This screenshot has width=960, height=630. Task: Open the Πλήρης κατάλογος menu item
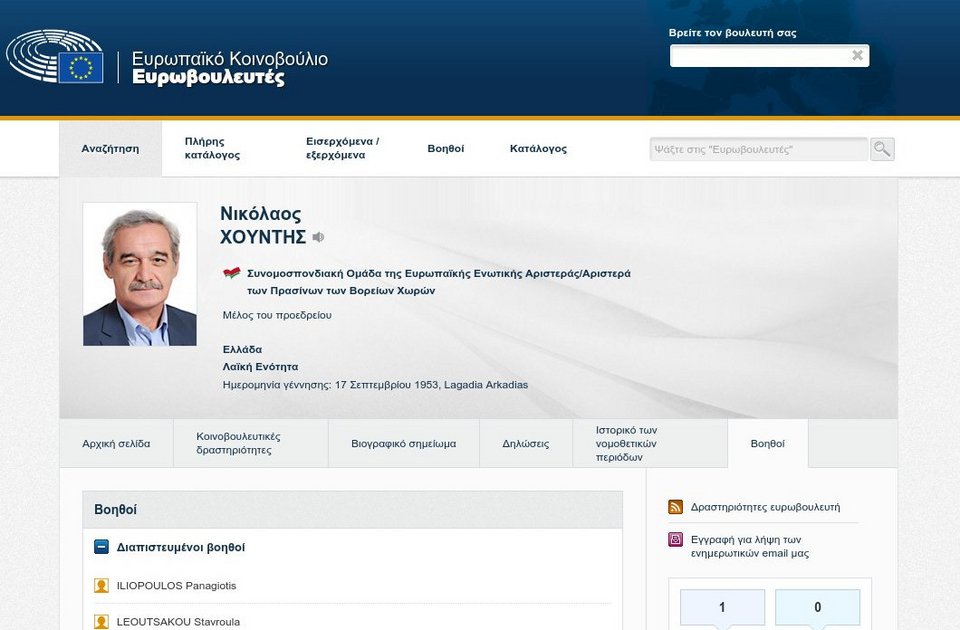(x=212, y=148)
